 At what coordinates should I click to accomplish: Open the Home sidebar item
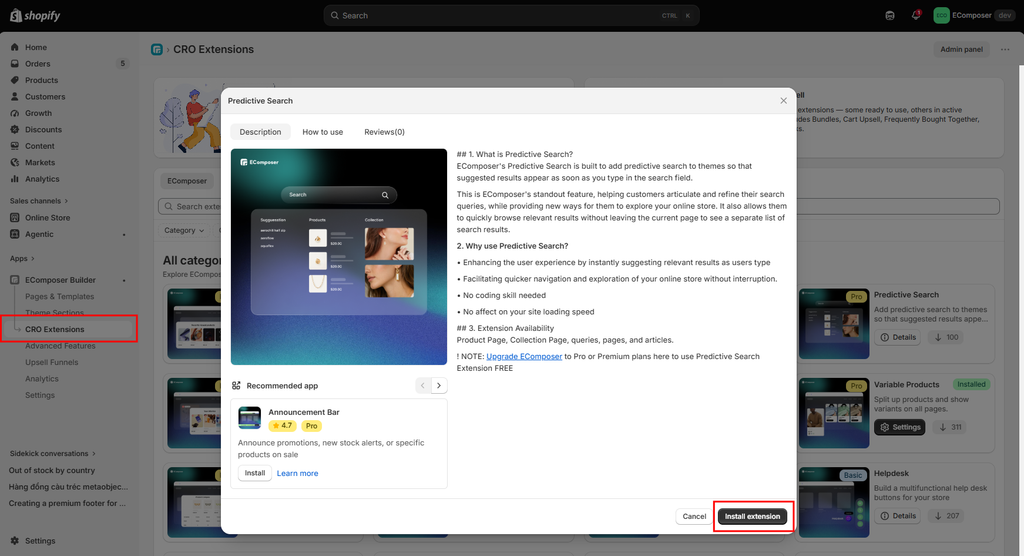[x=36, y=47]
